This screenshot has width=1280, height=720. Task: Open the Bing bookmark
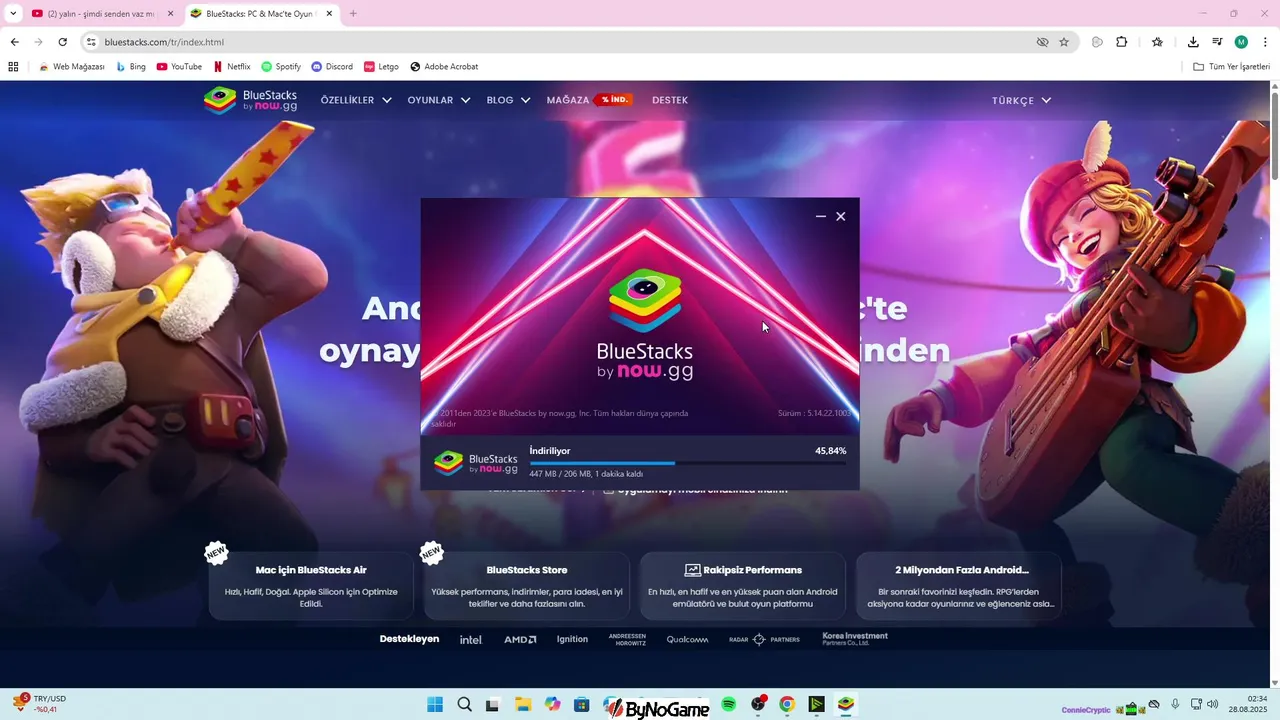point(131,67)
